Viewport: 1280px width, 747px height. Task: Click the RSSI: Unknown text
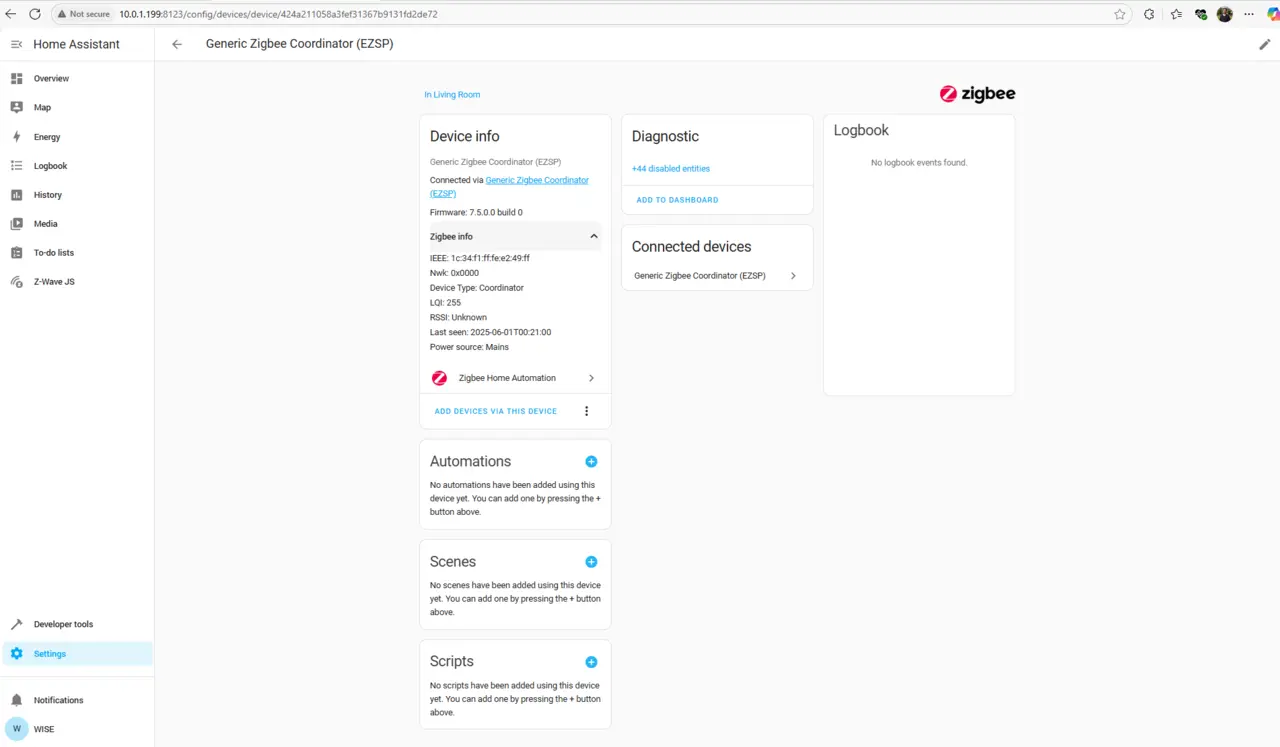(458, 318)
